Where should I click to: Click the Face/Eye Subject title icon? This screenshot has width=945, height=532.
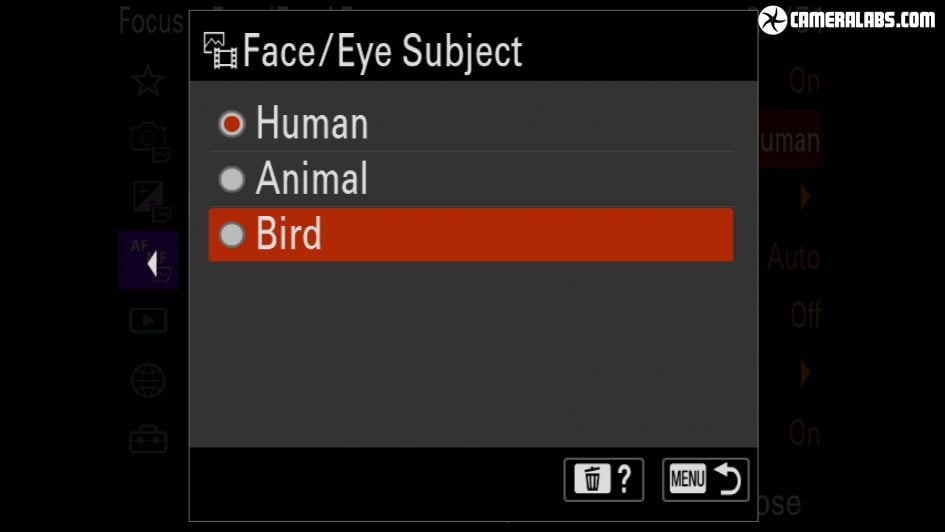[220, 51]
